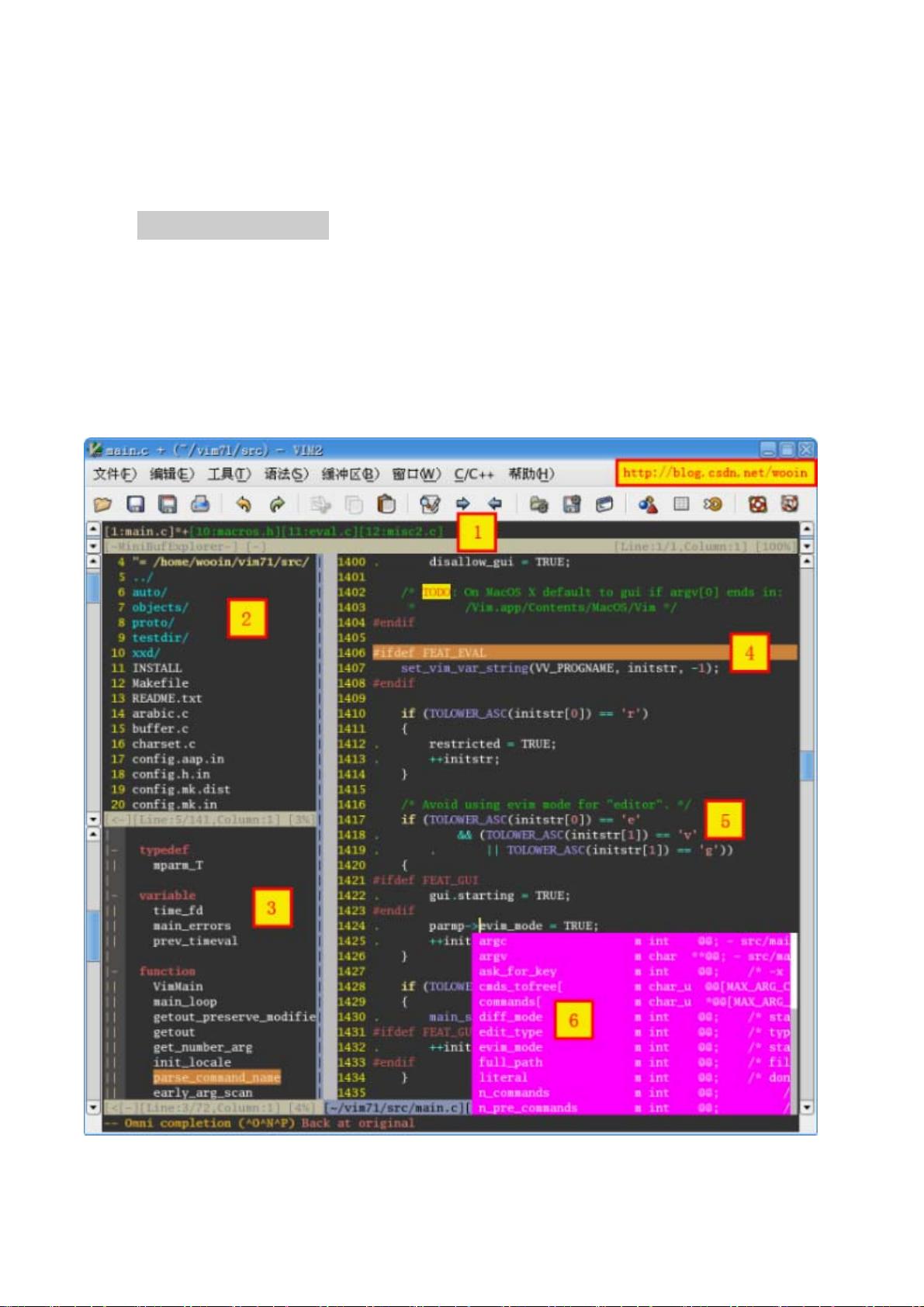Click the Find Next right-arrow icon

(463, 505)
